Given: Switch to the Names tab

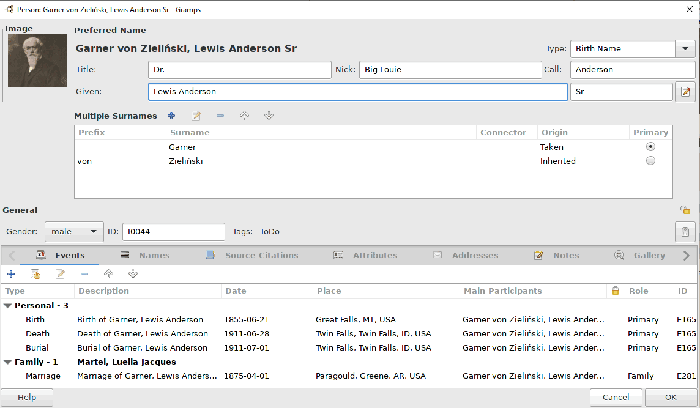Looking at the screenshot, I should 145,255.
